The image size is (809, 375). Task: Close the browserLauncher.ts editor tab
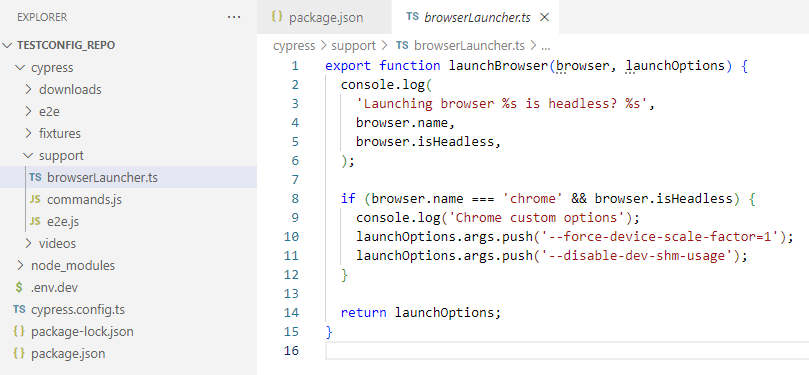544,18
